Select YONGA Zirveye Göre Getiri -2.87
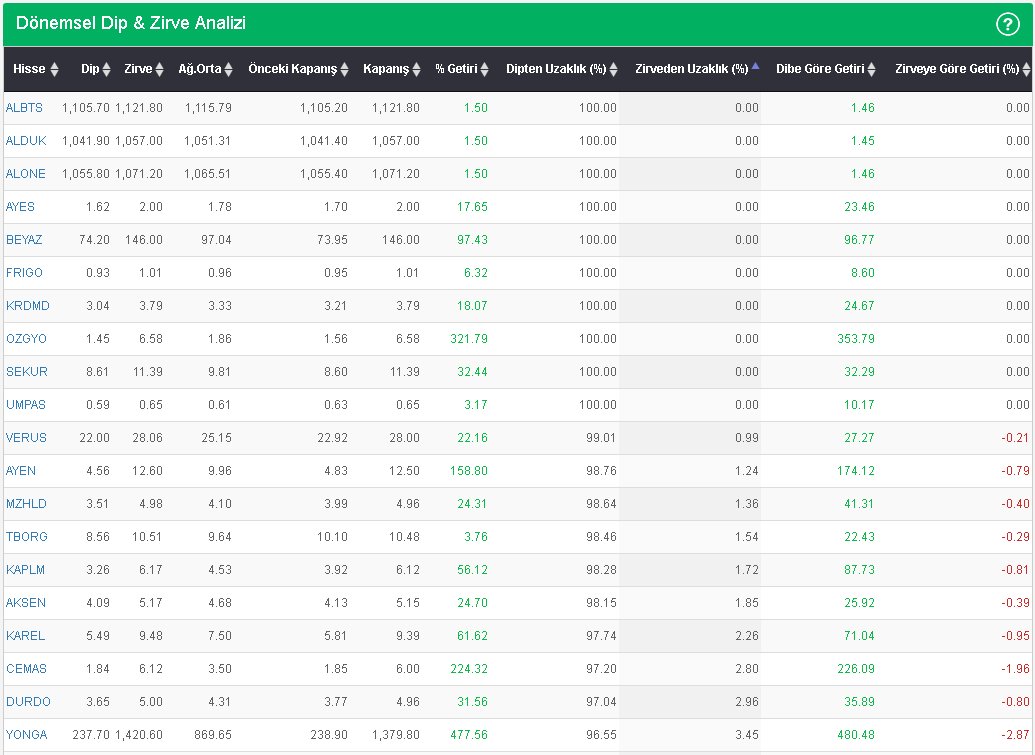 [1015, 735]
